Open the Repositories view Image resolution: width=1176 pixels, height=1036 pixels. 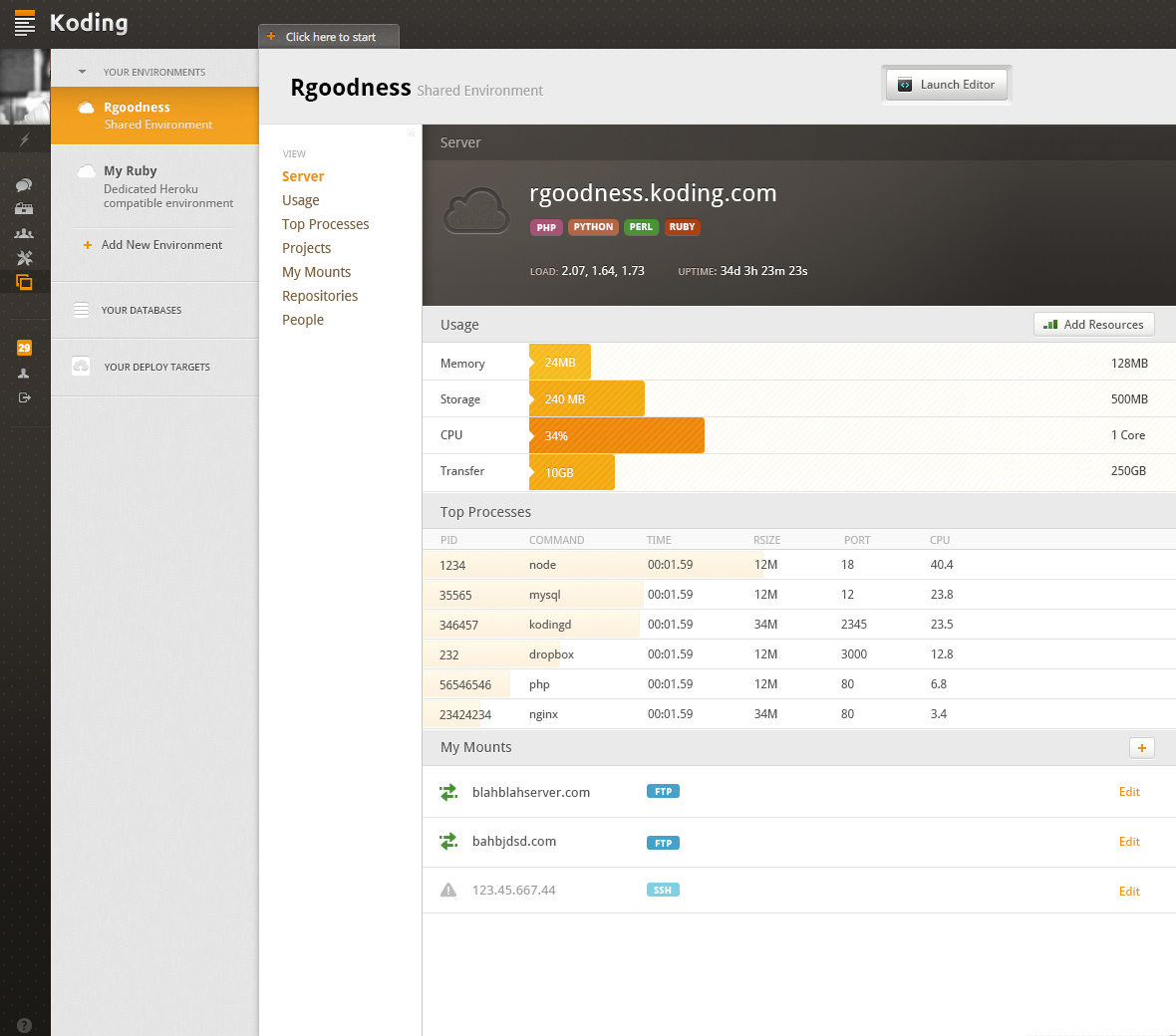point(319,296)
